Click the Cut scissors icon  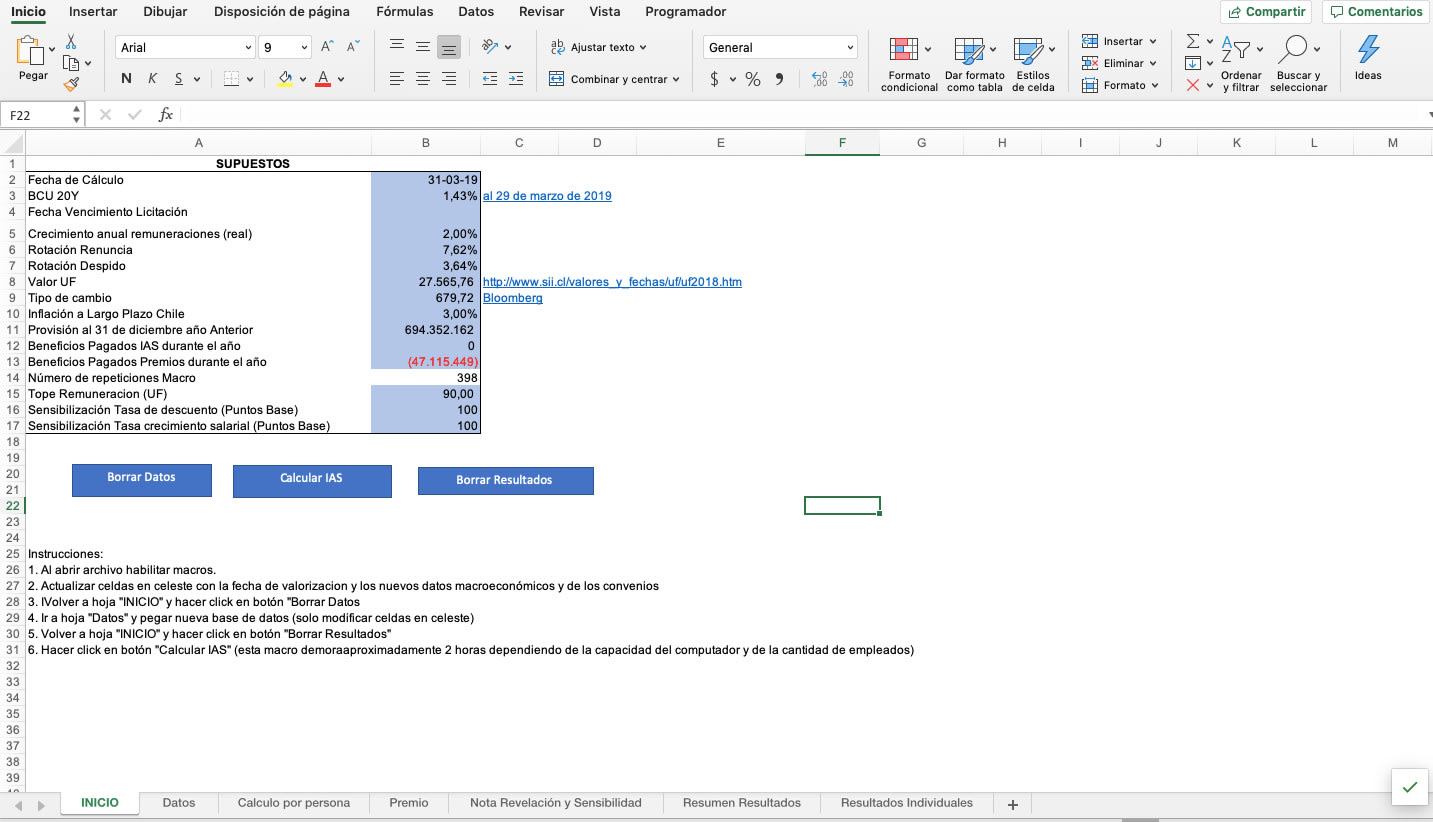pyautogui.click(x=71, y=42)
